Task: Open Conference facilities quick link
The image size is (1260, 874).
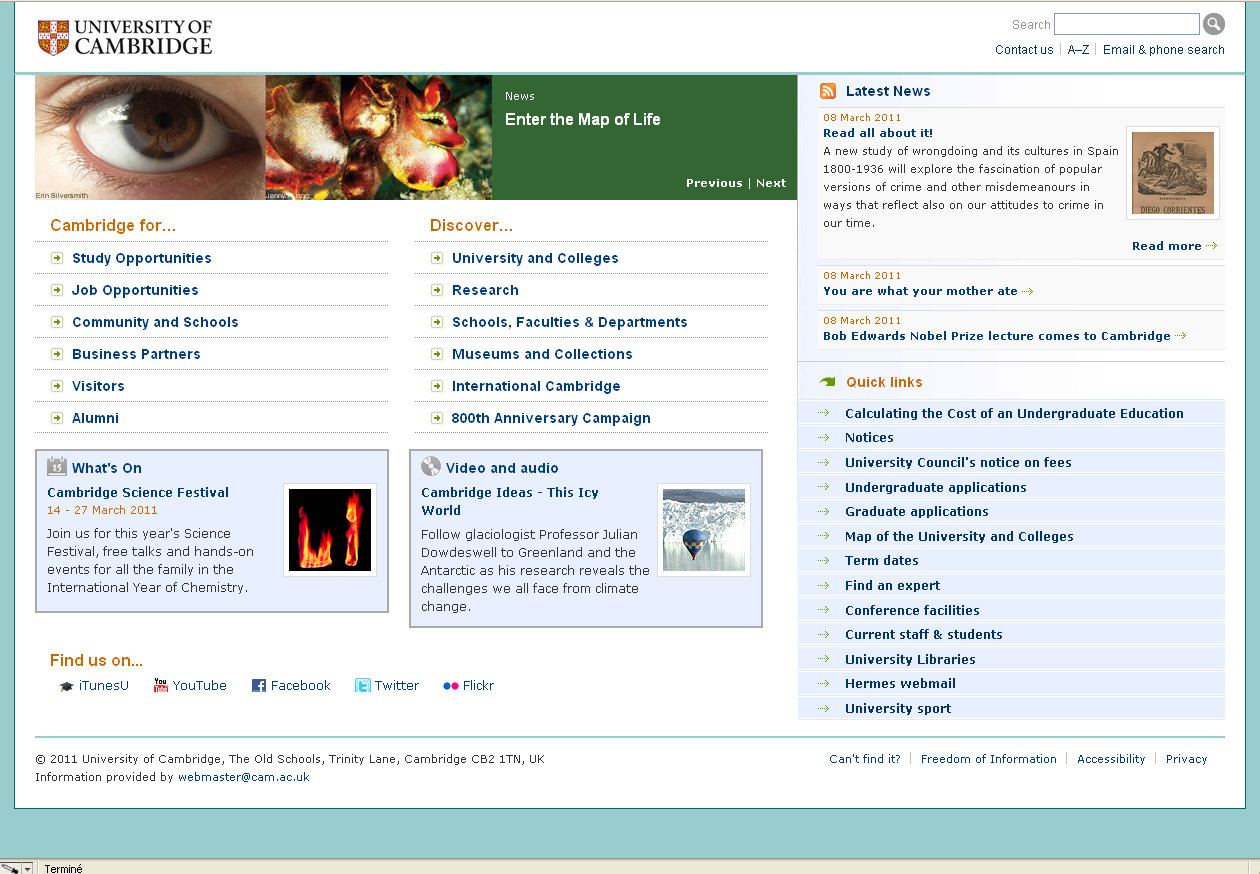Action: (912, 610)
